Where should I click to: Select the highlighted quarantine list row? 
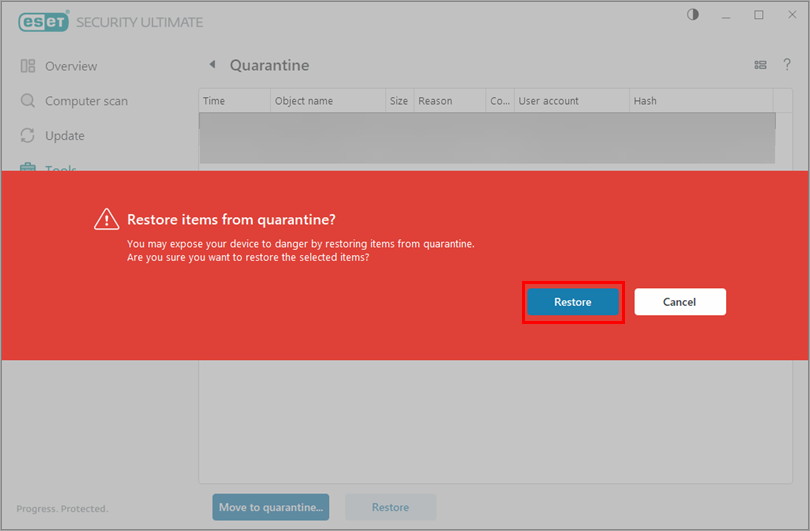coord(487,138)
